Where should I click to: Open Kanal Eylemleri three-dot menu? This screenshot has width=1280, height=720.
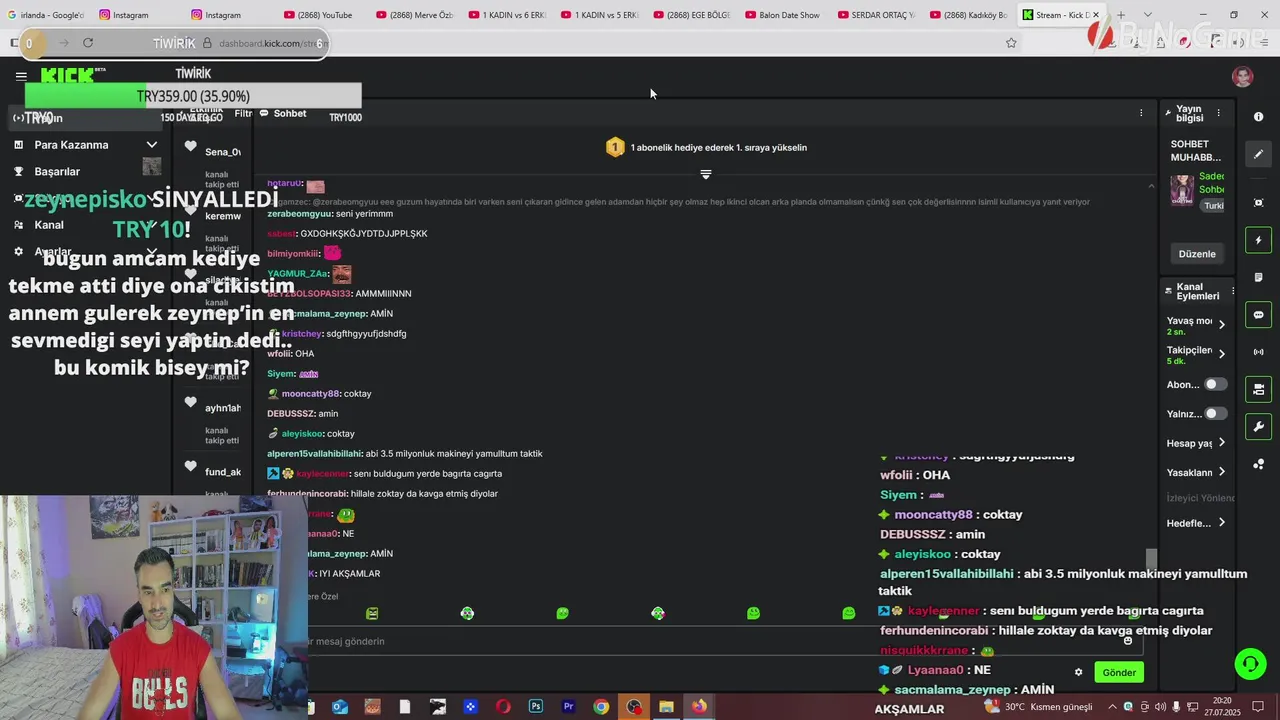tap(1232, 291)
